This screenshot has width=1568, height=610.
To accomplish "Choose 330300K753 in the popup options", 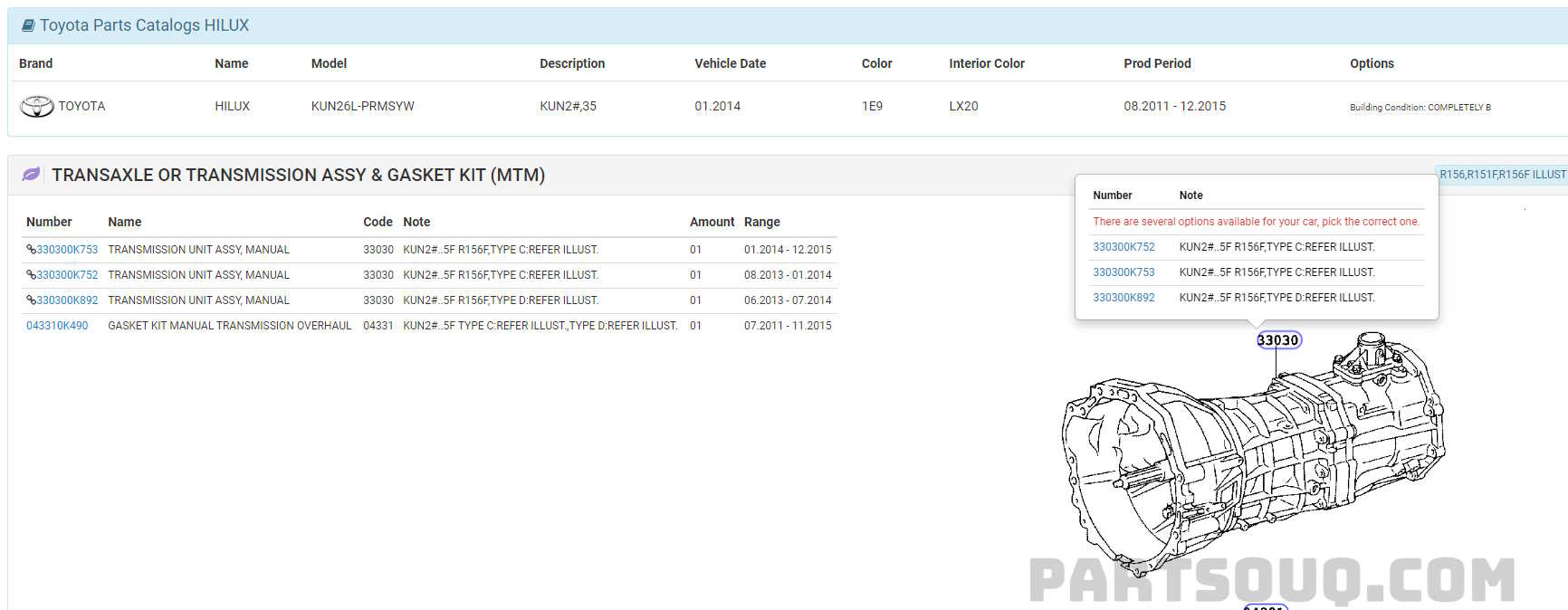I will (x=1123, y=272).
